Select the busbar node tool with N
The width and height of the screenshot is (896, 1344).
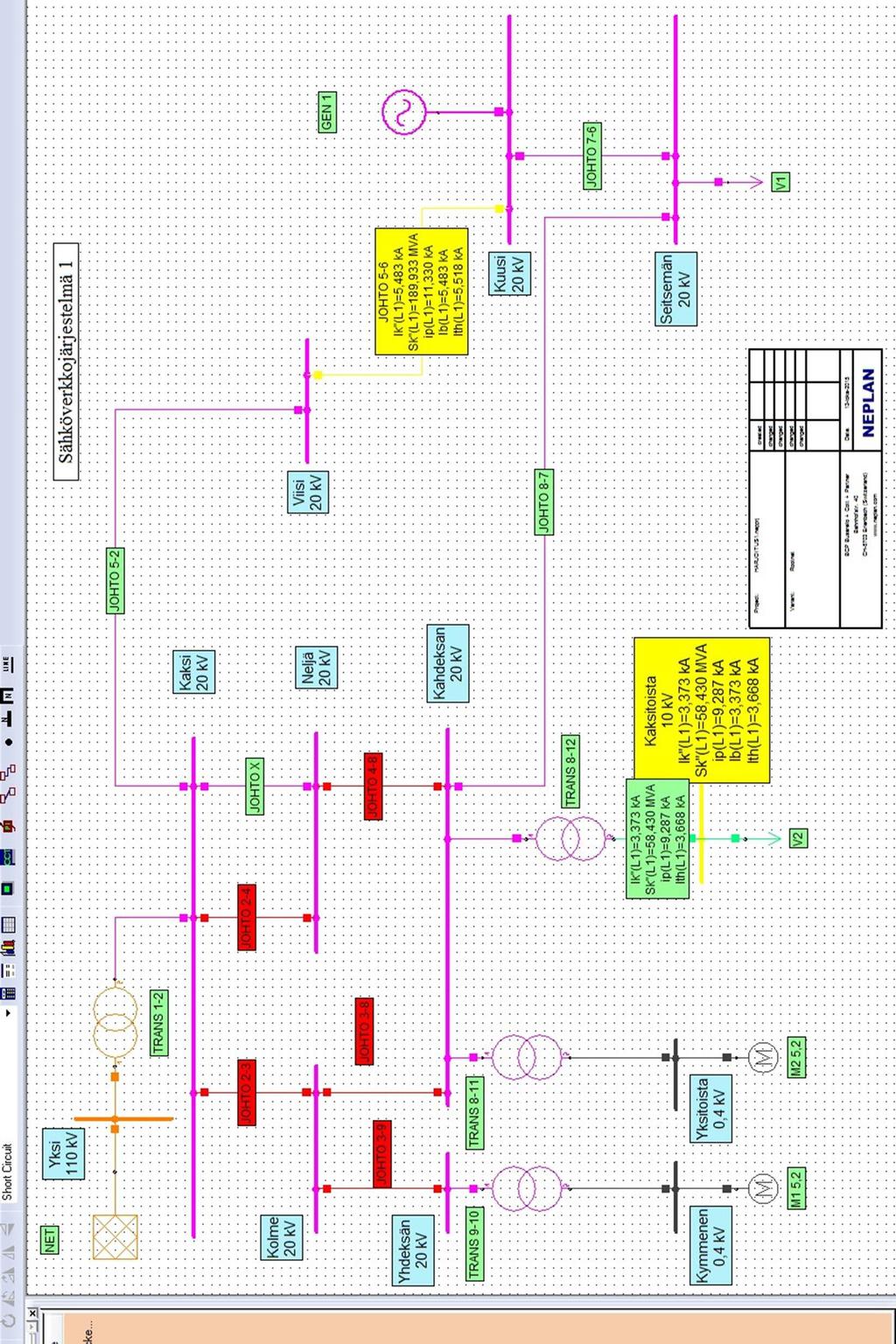(x=7, y=719)
